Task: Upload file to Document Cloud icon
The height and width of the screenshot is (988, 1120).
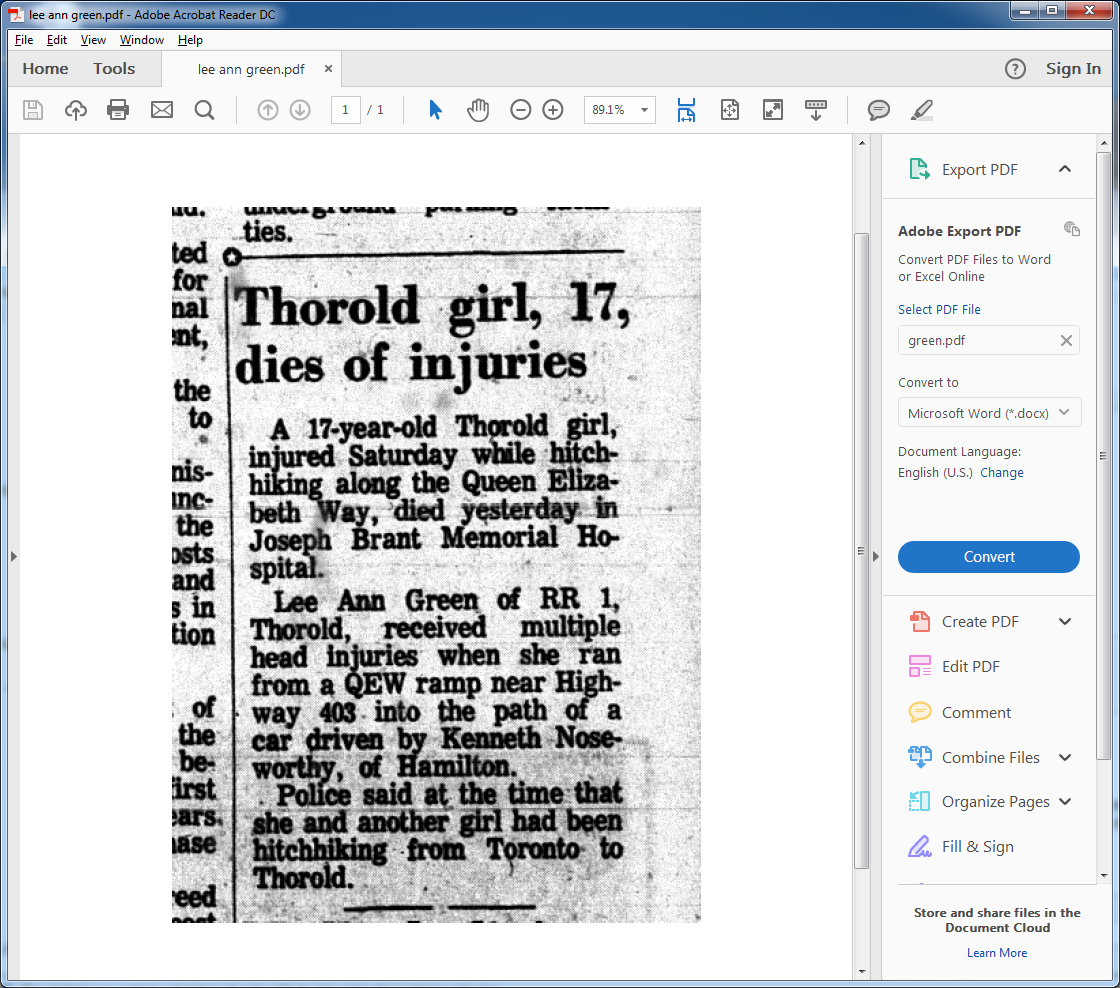Action: coord(76,110)
